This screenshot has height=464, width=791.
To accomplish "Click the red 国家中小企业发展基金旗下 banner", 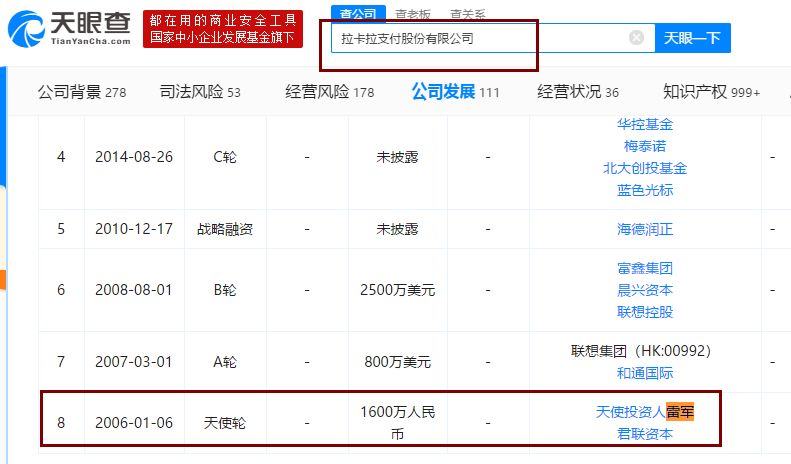I will point(222,29).
